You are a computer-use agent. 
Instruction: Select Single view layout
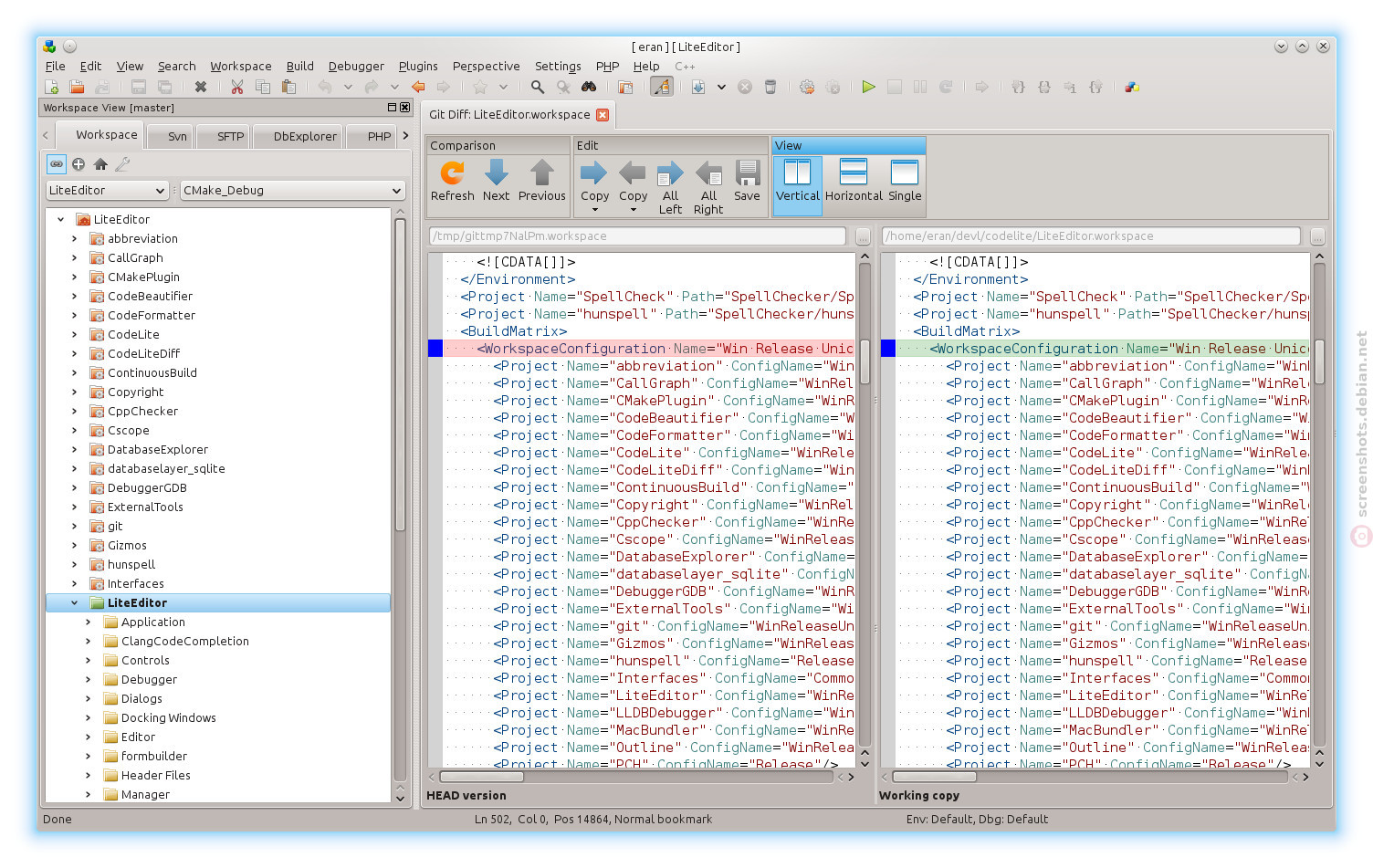(905, 181)
